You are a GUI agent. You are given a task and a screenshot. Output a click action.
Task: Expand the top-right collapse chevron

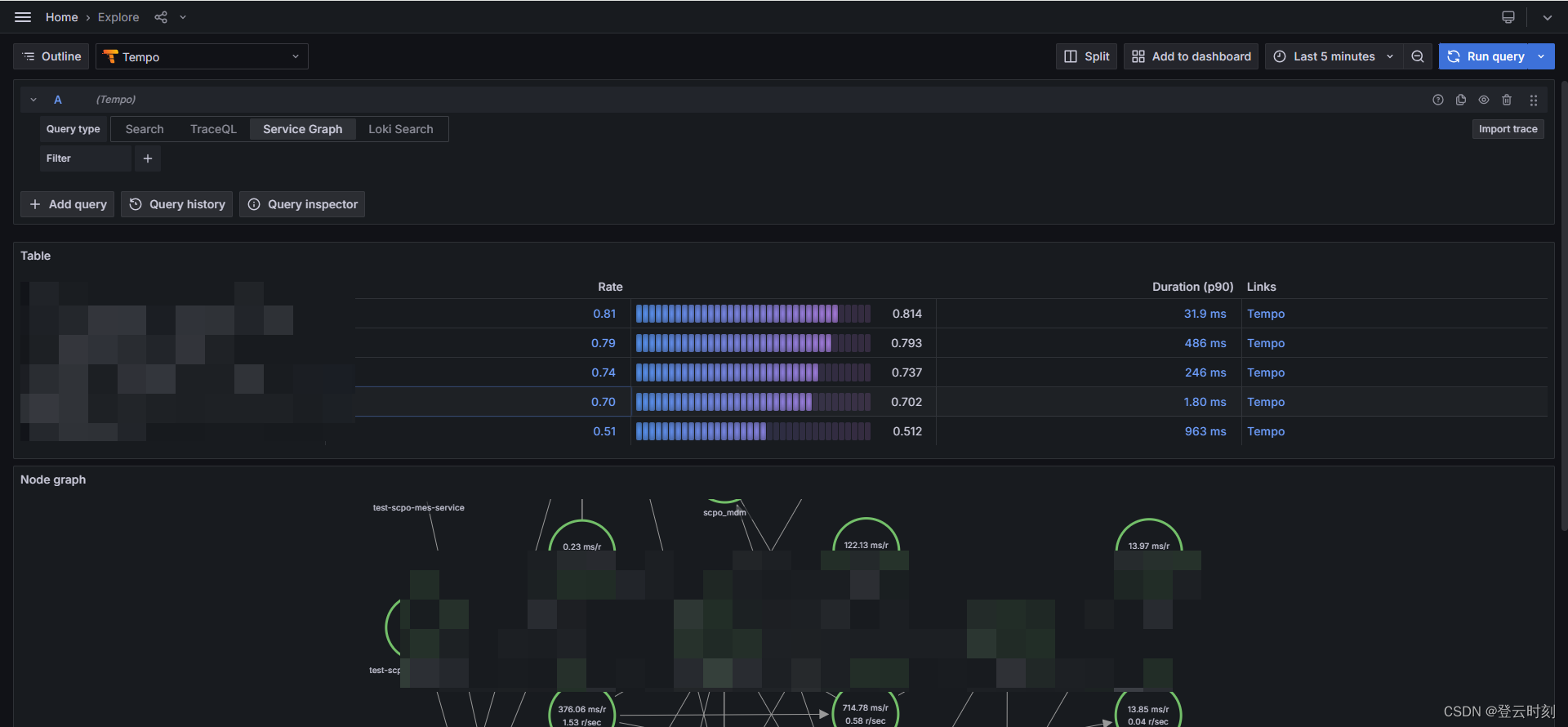(1547, 17)
